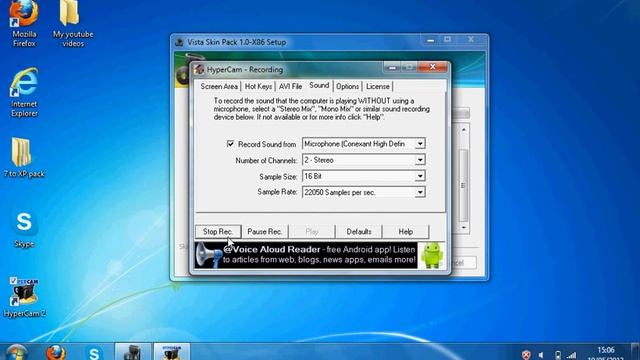Open the 7 to XP pack folder
This screenshot has height=360, width=640.
(x=24, y=158)
